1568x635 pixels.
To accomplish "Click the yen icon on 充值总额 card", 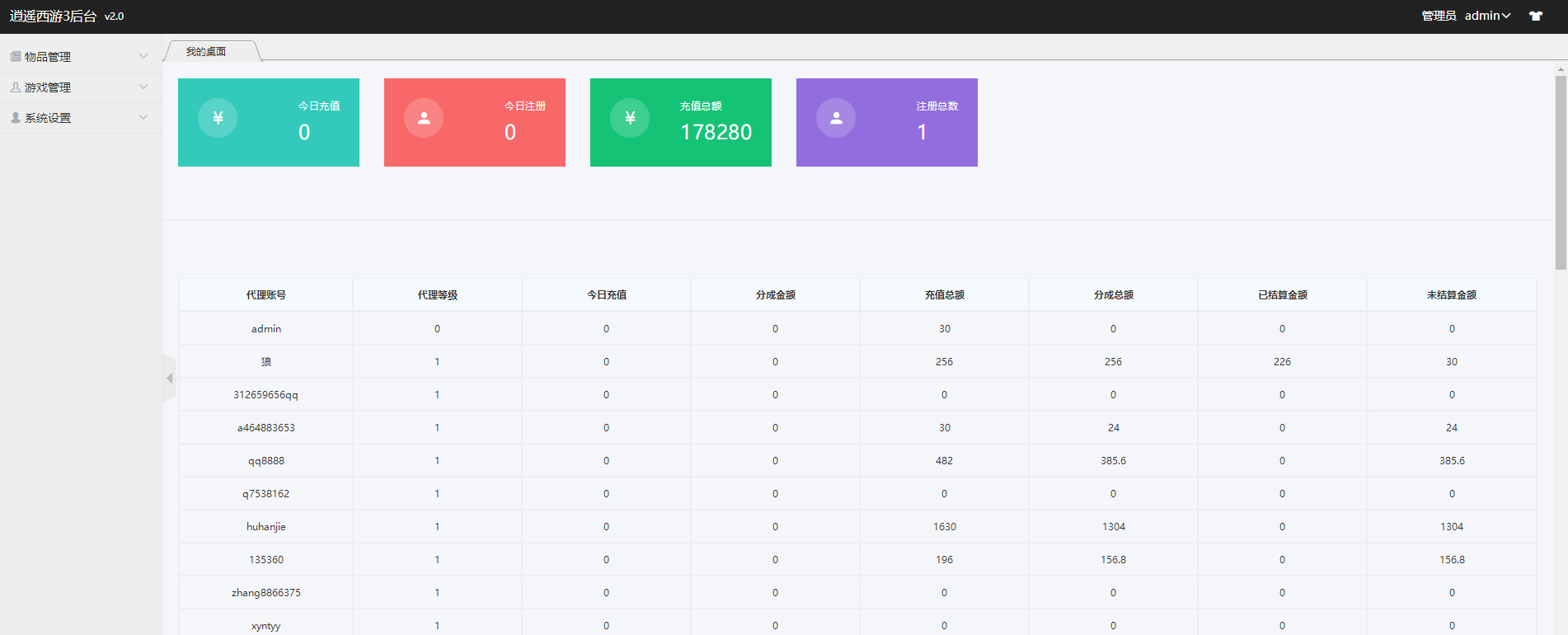I will point(630,118).
